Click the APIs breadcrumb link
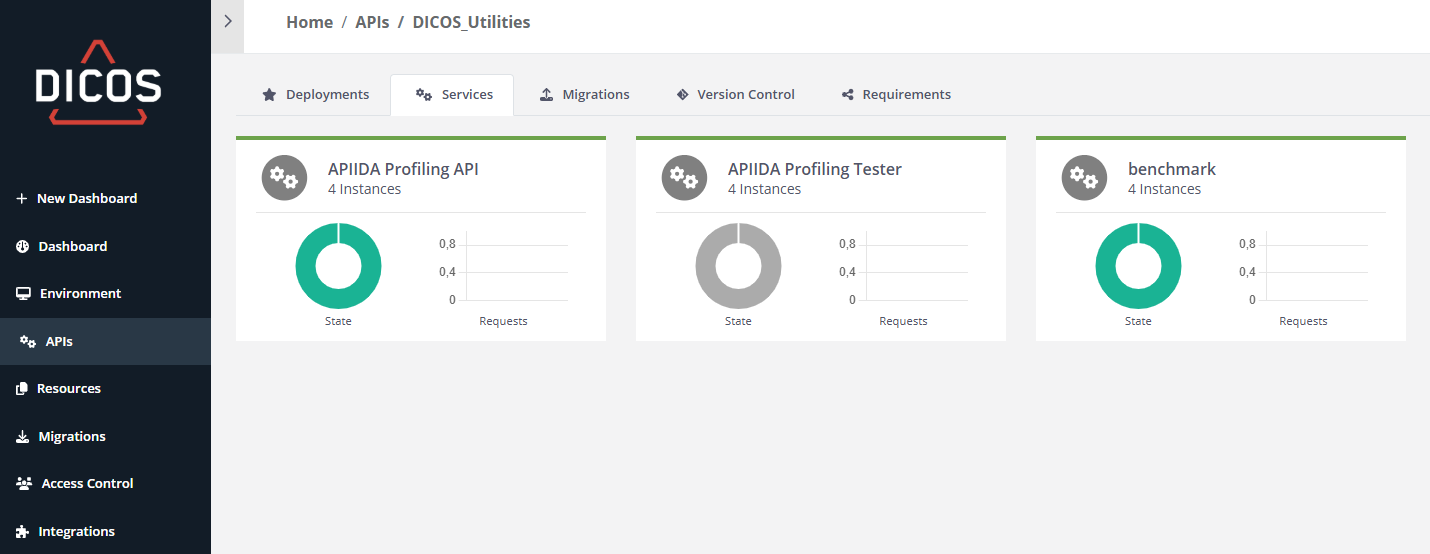Screen dimensions: 1430x554 pyautogui.click(x=372, y=22)
